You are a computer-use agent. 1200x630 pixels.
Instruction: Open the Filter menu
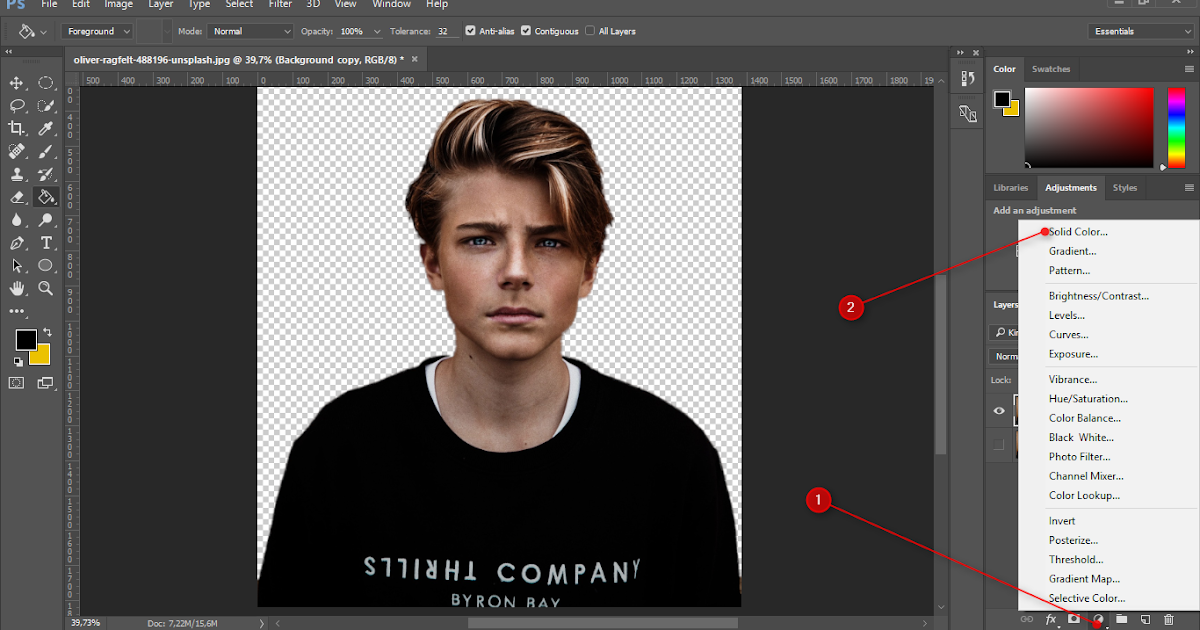click(x=280, y=5)
